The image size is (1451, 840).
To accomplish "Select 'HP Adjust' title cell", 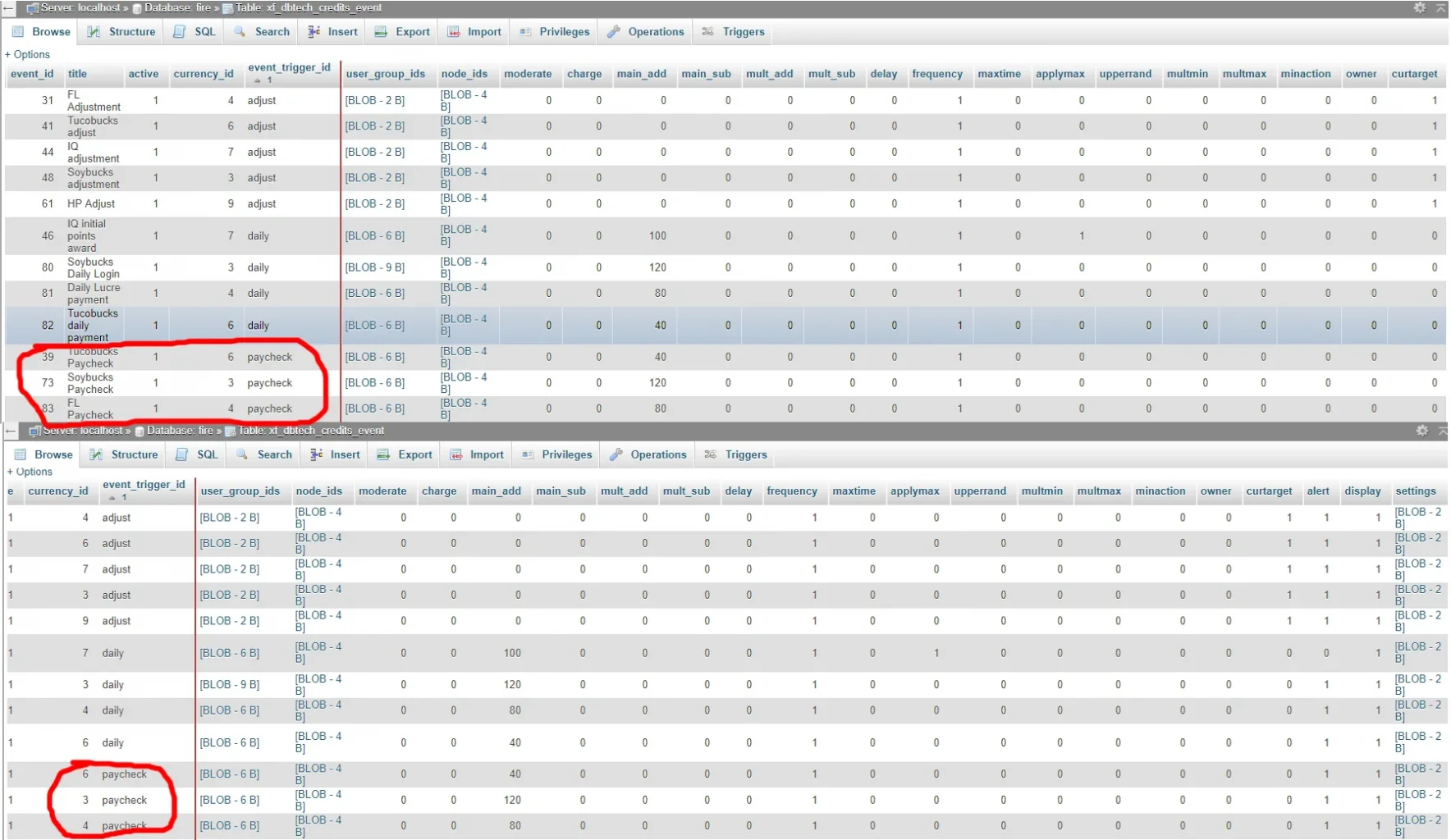I will [x=91, y=204].
